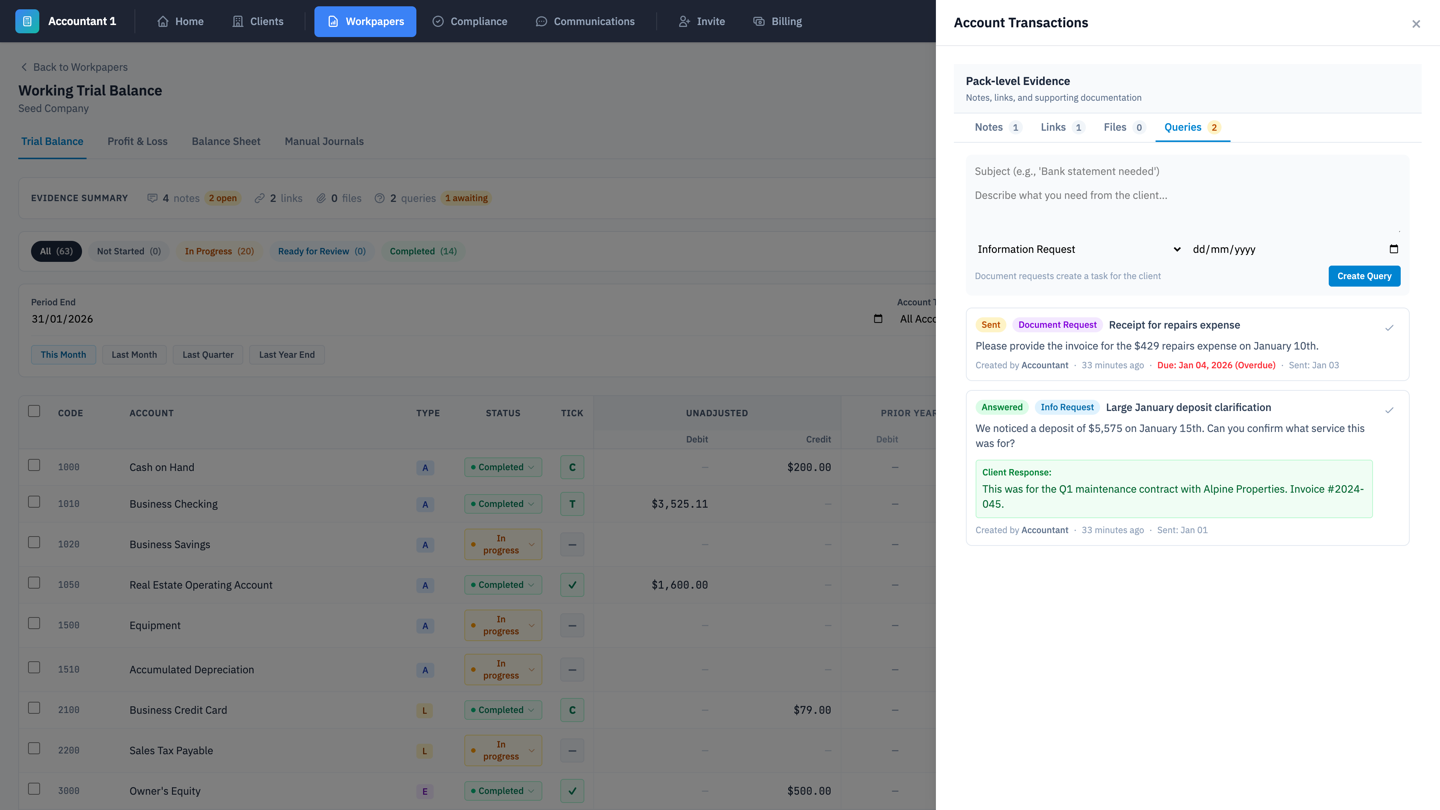Click the Accountant 1 logo icon
This screenshot has width=1440, height=810.
(x=27, y=21)
